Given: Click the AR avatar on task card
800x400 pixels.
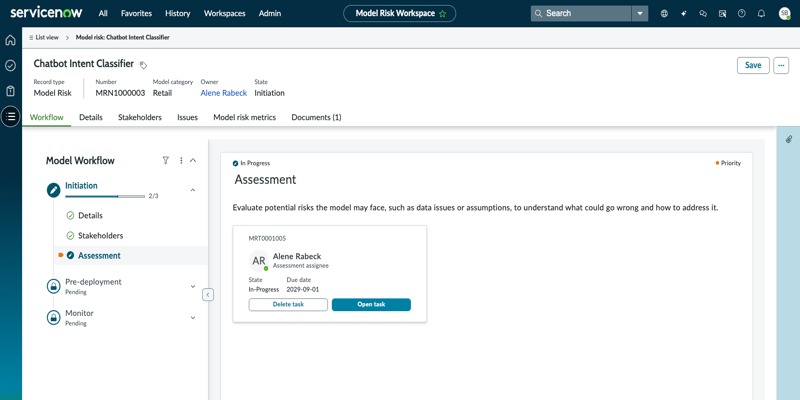Looking at the screenshot, I should [259, 261].
